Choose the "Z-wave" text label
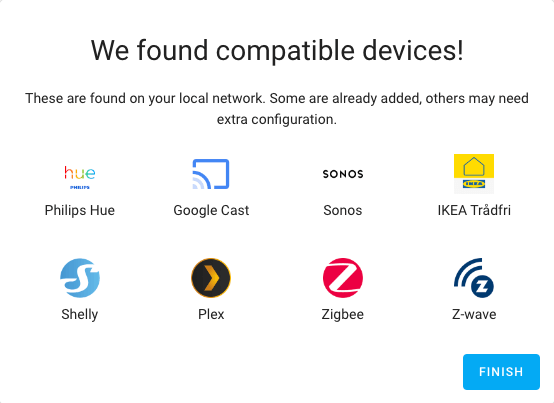Viewport: 554px width, 403px height. [474, 314]
